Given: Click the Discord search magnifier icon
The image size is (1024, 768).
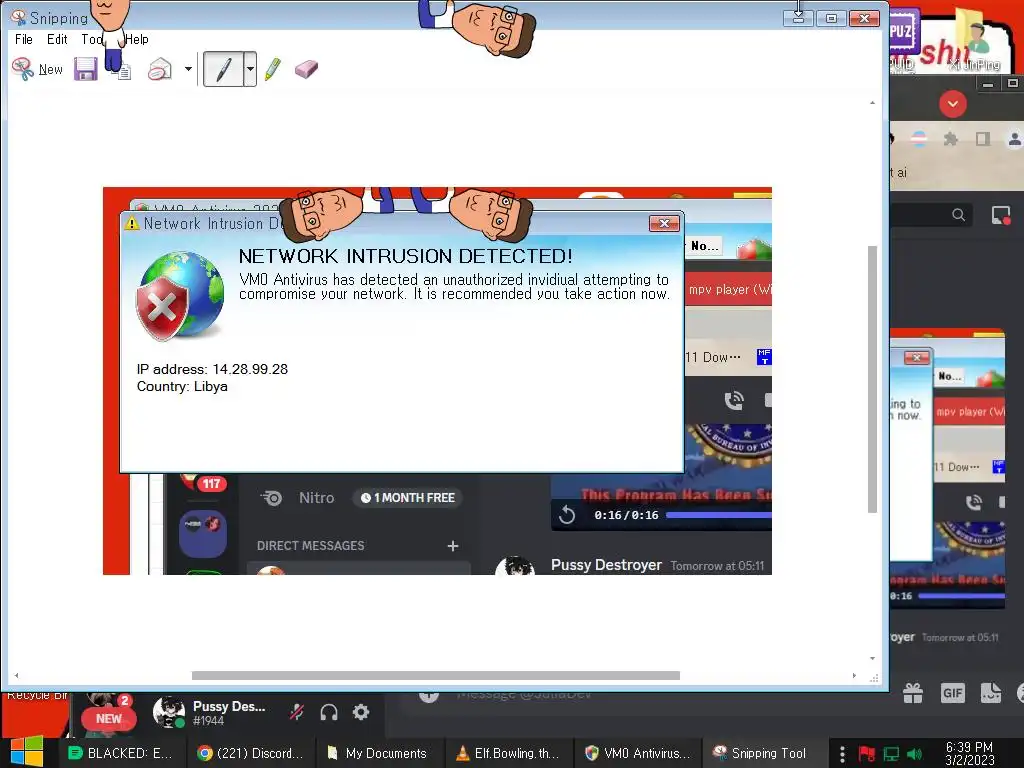Looking at the screenshot, I should [x=958, y=215].
